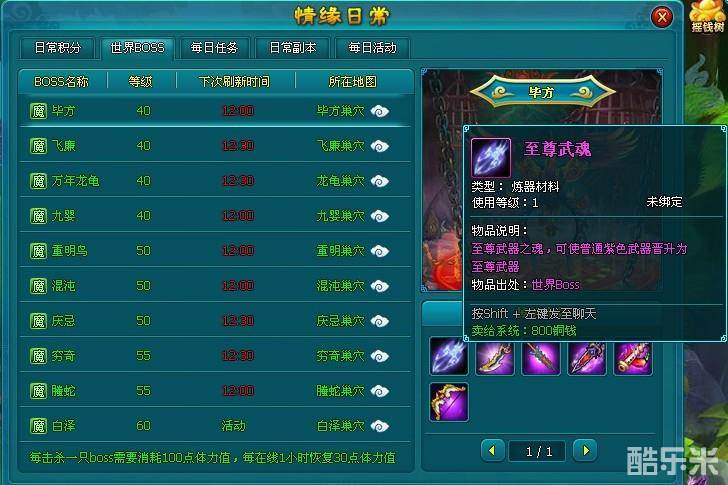Viewport: 728px width, 485px height.
Task: Go to previous reward page arrow
Action: coord(493,450)
